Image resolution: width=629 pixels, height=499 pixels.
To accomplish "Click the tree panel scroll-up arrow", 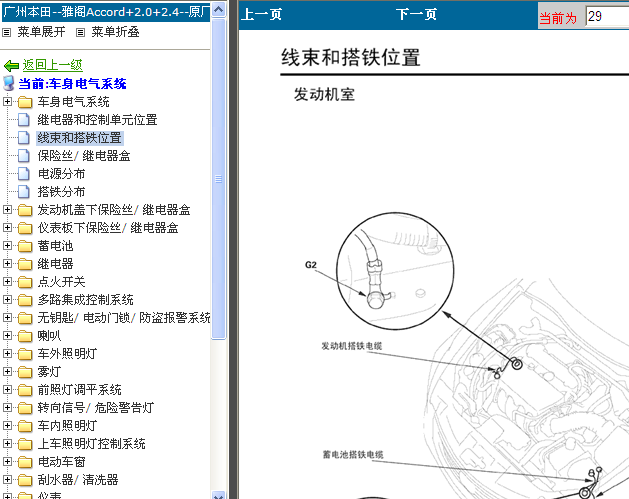I will click(218, 10).
